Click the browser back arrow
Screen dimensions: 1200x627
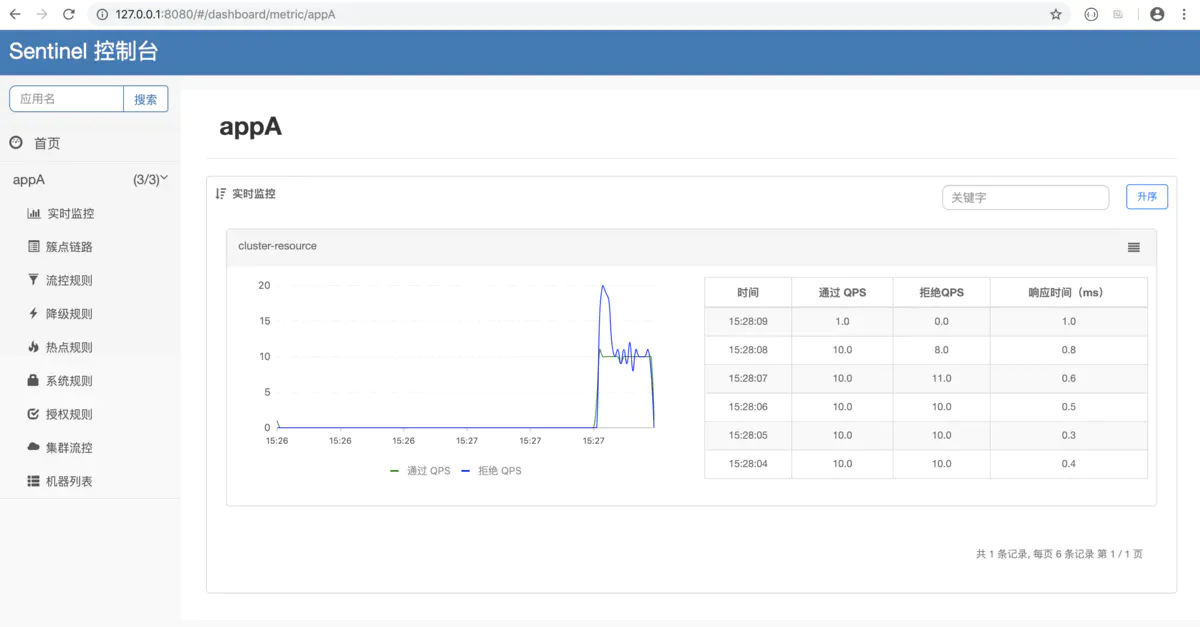pos(15,15)
